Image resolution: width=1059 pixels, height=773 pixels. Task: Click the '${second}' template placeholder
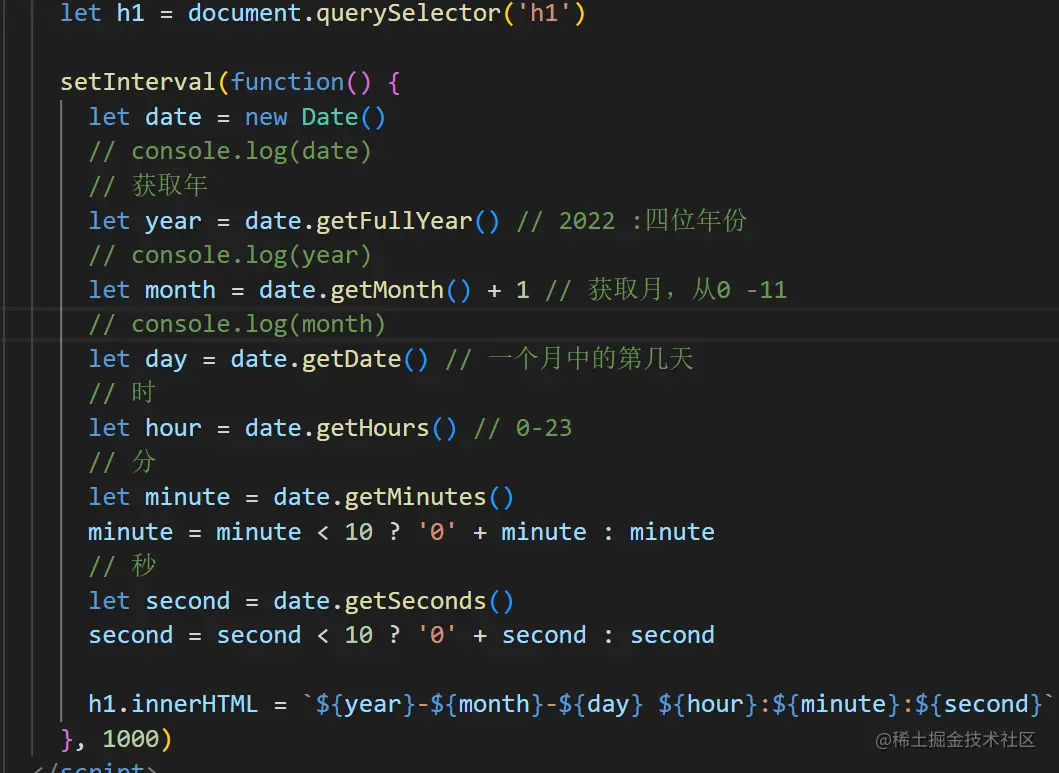tap(979, 704)
